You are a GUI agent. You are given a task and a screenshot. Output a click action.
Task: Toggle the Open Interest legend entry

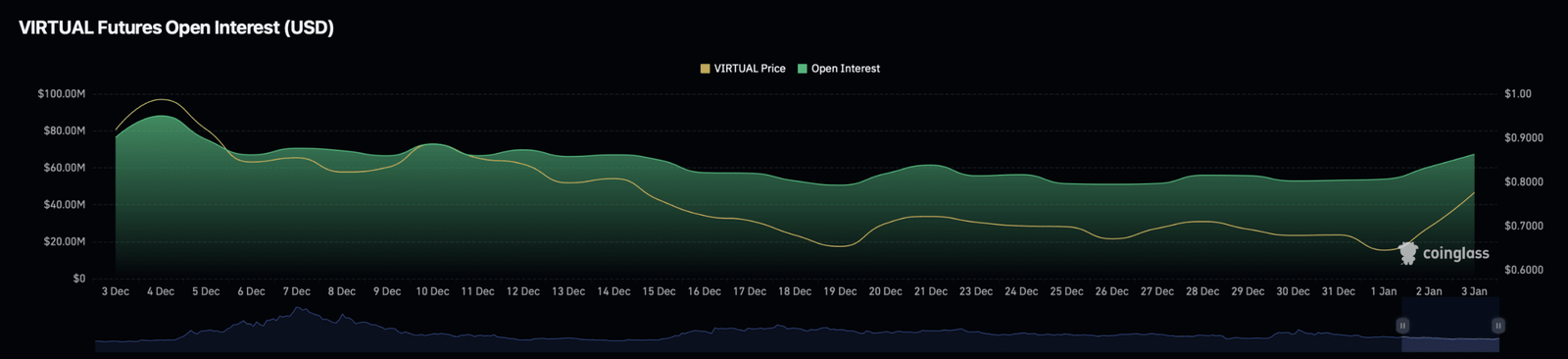(x=839, y=69)
